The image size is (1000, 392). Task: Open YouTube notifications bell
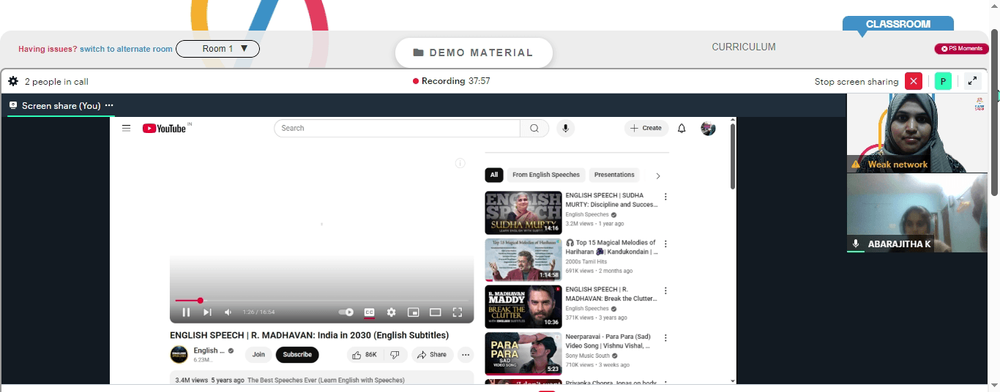(682, 128)
